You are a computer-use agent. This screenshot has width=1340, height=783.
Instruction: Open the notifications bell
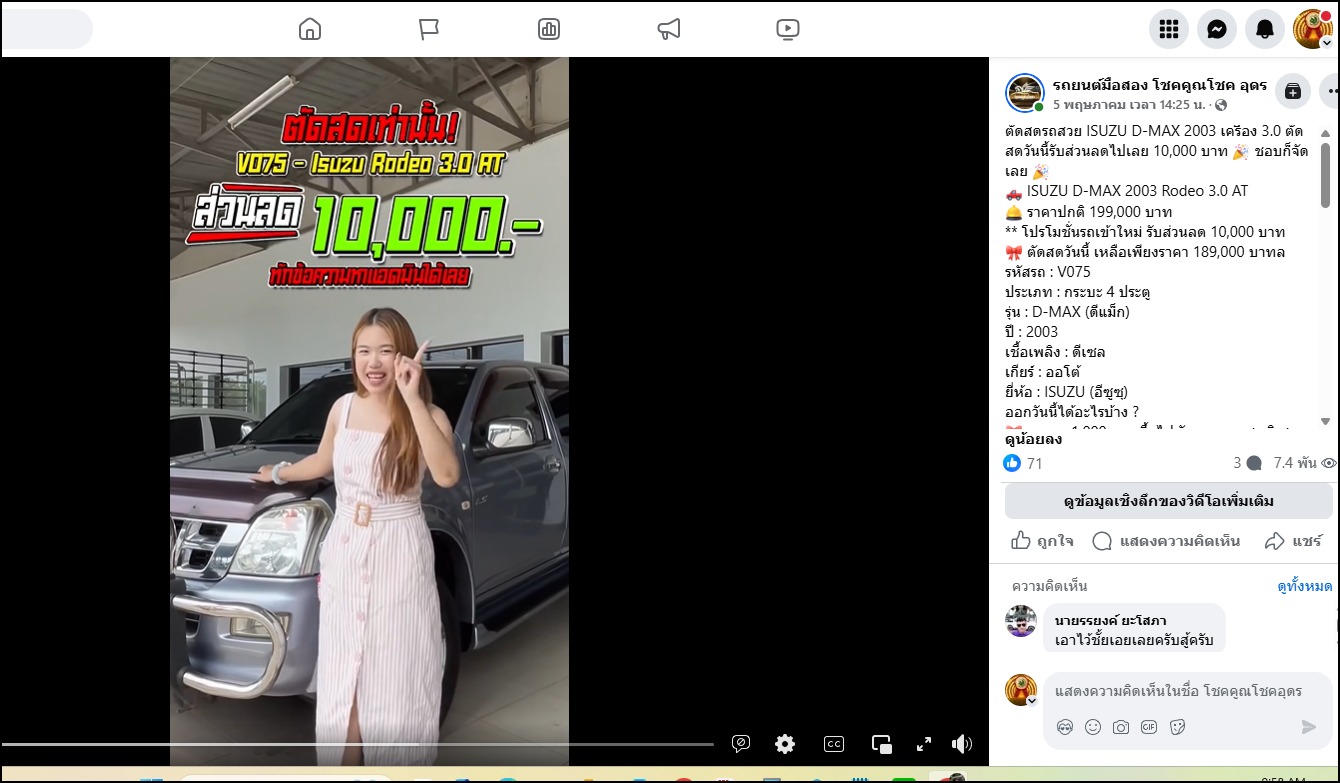[x=1265, y=29]
